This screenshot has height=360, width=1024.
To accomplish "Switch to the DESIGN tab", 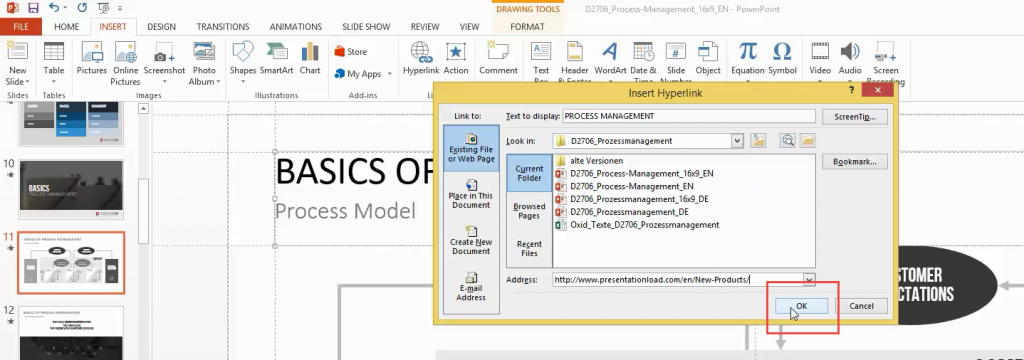I will click(161, 27).
